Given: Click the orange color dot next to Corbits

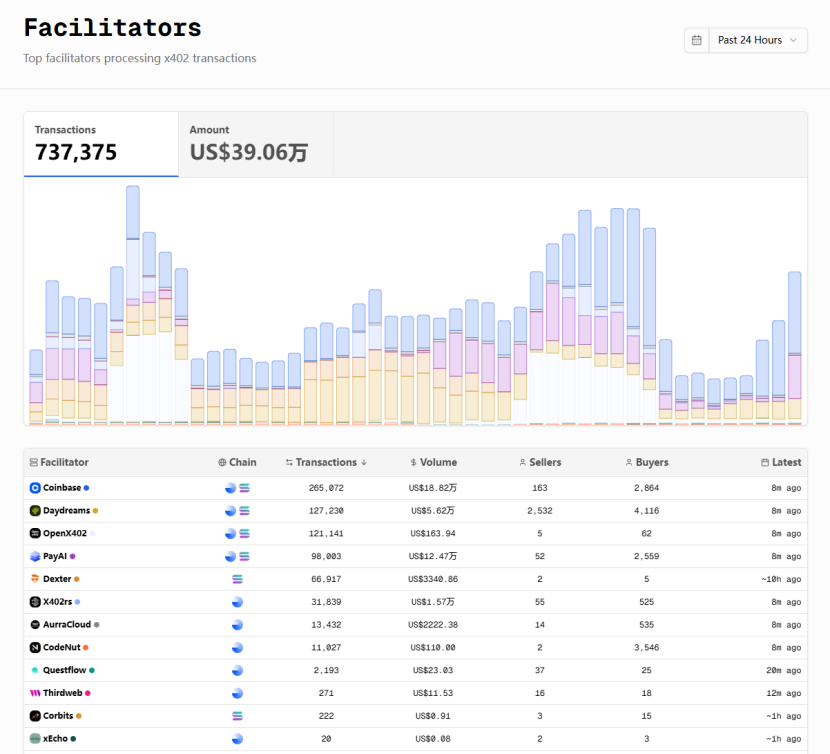Looking at the screenshot, I should click(79, 716).
